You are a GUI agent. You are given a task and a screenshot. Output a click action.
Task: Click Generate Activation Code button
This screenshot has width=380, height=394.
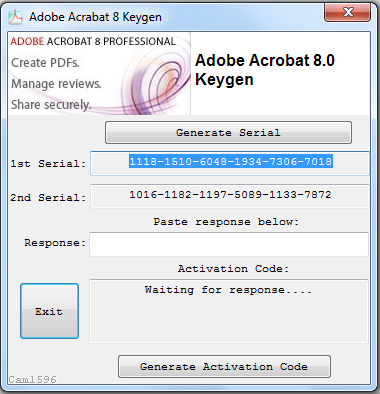coord(224,367)
